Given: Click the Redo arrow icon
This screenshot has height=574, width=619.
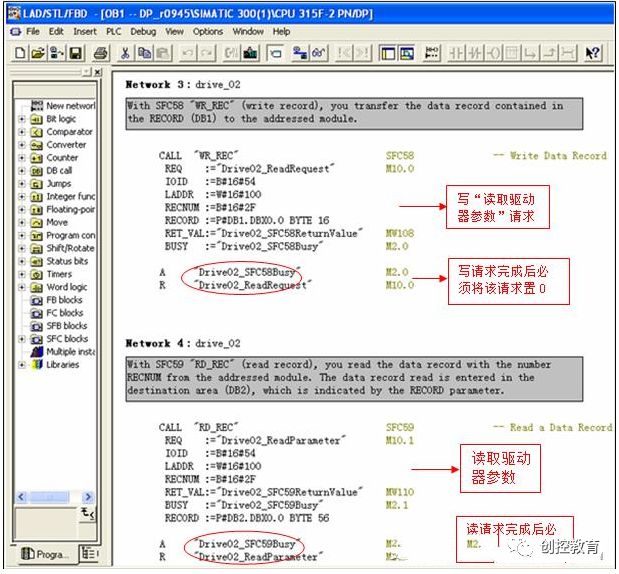Looking at the screenshot, I should tap(207, 53).
